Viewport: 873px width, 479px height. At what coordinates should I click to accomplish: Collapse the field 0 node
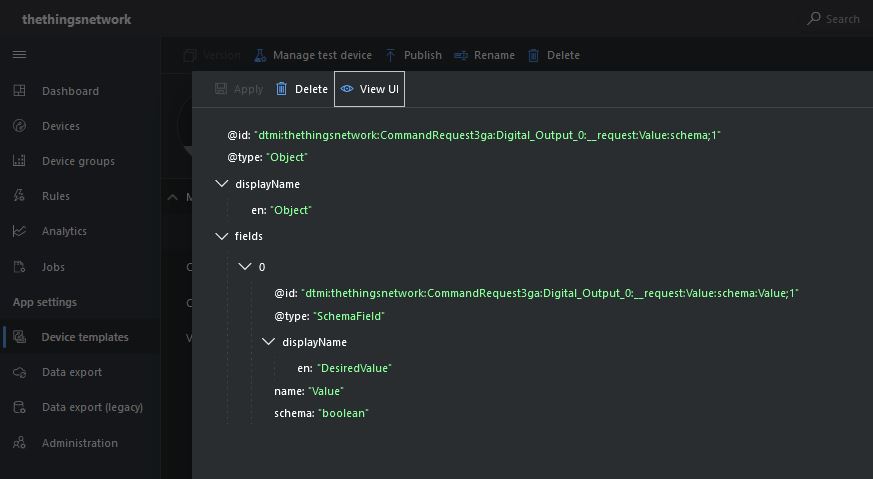(246, 267)
